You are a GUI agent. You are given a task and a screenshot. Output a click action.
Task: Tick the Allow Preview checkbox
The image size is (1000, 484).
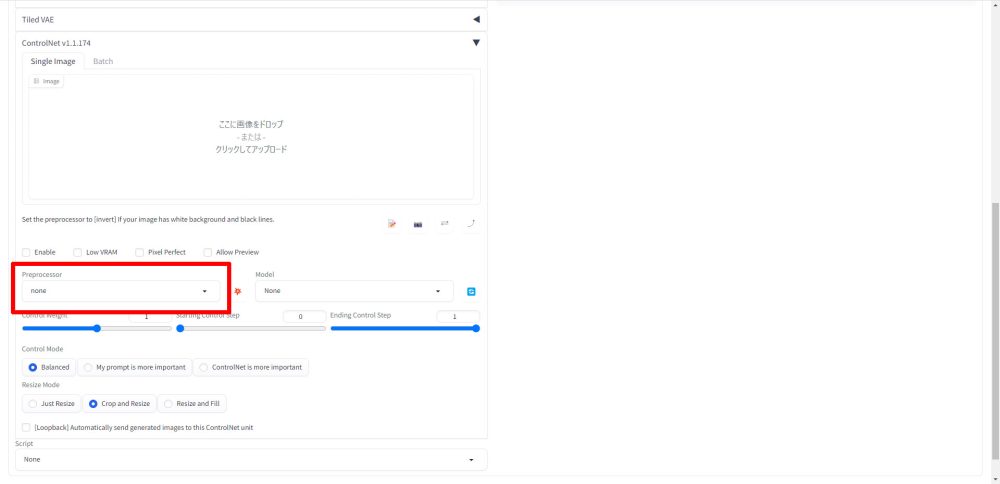click(x=208, y=252)
